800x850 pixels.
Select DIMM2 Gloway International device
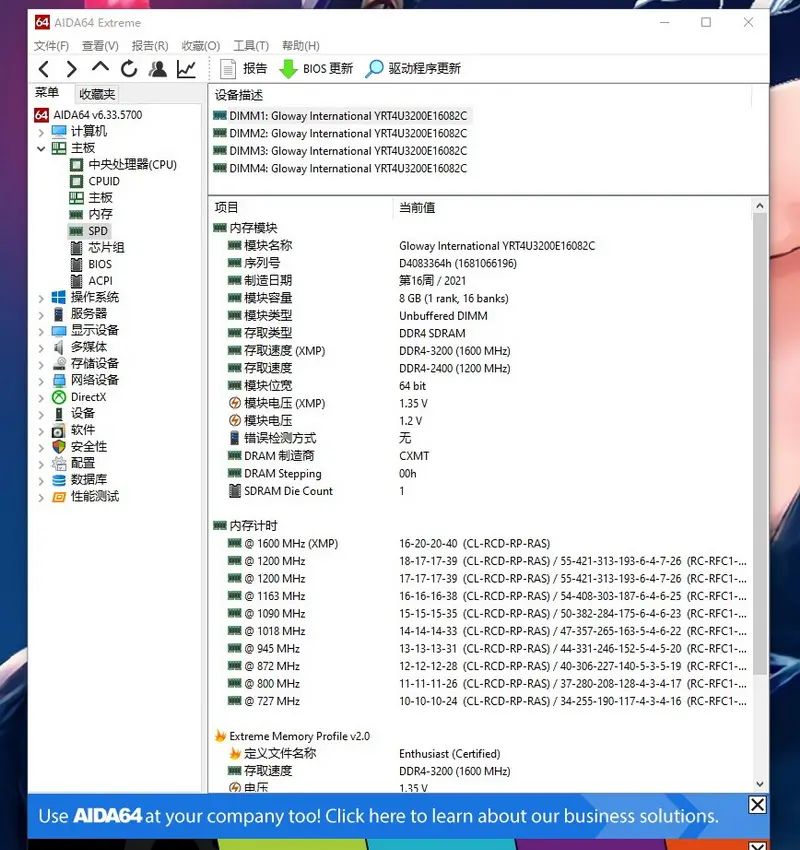click(340, 133)
